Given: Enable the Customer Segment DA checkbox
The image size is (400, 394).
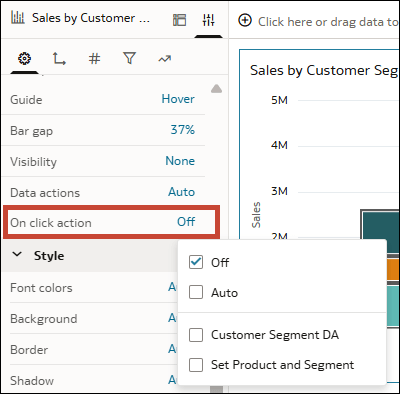Looking at the screenshot, I should coord(196,335).
